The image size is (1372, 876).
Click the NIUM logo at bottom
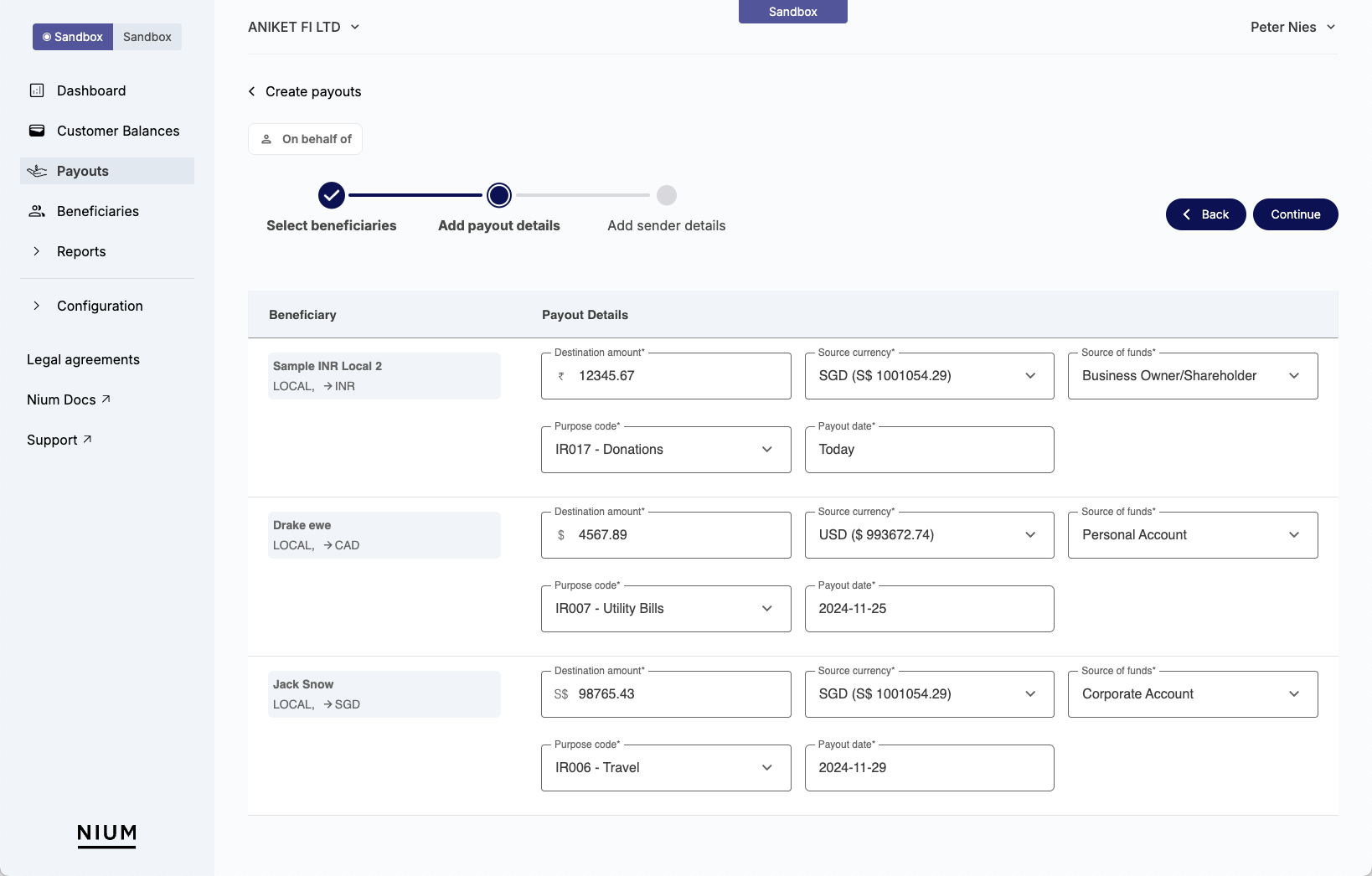click(x=106, y=834)
